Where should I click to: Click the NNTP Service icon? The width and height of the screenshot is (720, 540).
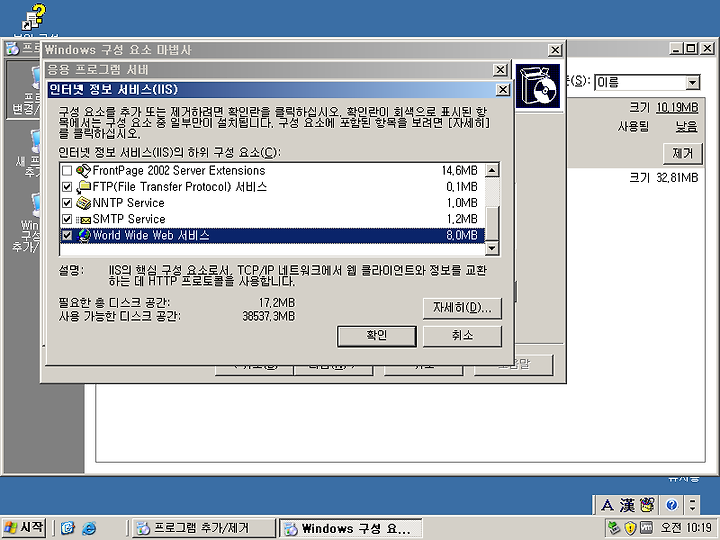pos(83,203)
